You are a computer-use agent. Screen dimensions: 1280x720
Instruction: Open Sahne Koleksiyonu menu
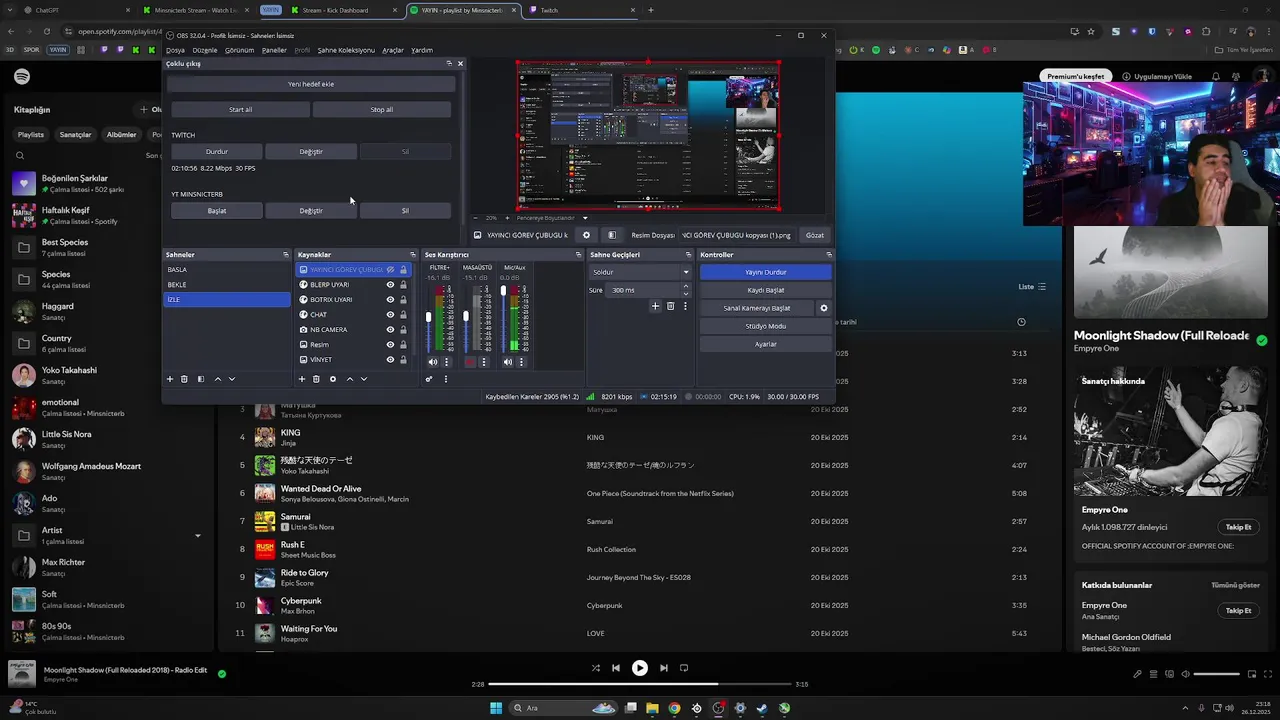[346, 50]
